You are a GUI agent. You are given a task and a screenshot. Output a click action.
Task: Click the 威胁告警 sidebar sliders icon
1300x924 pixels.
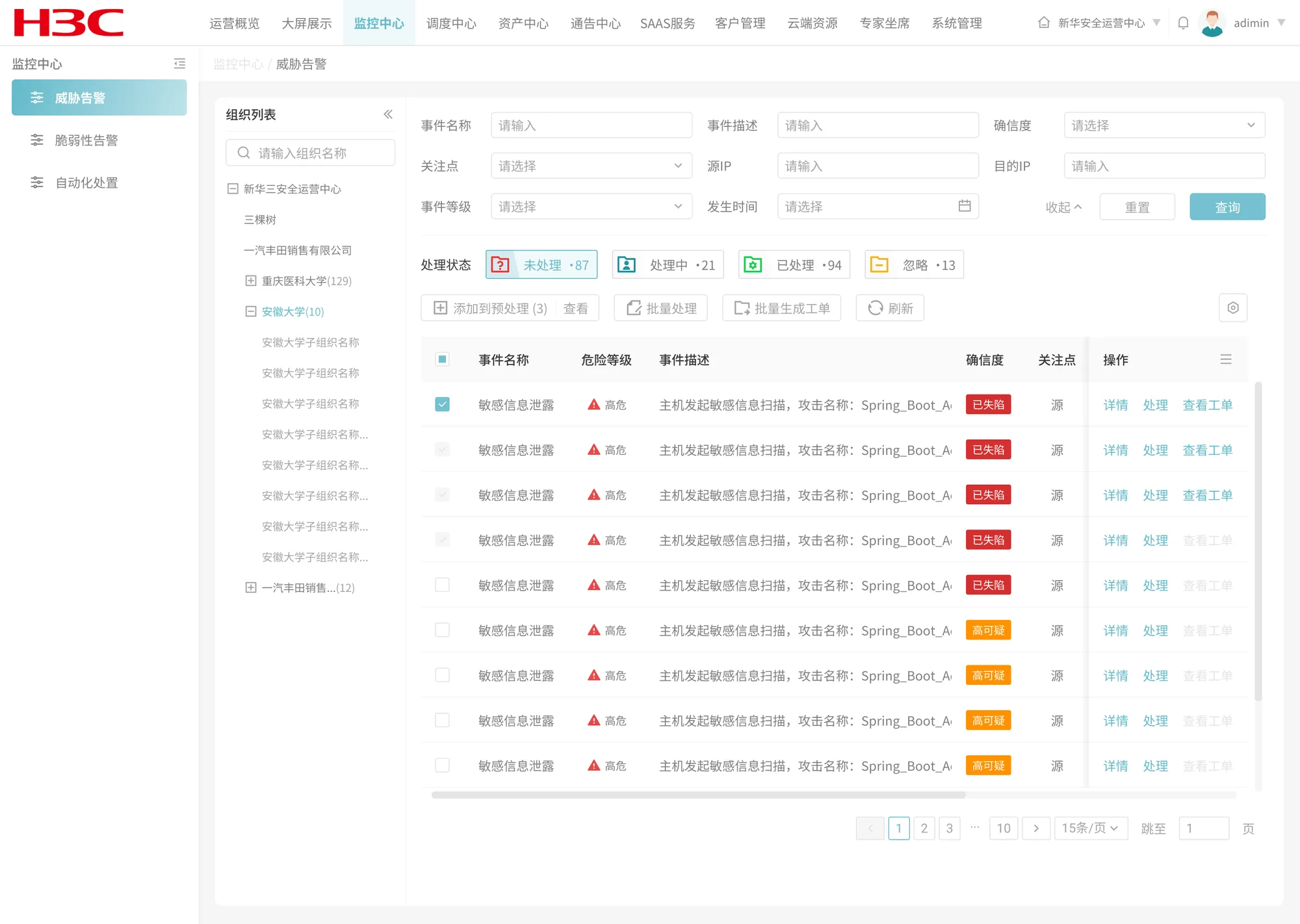37,97
